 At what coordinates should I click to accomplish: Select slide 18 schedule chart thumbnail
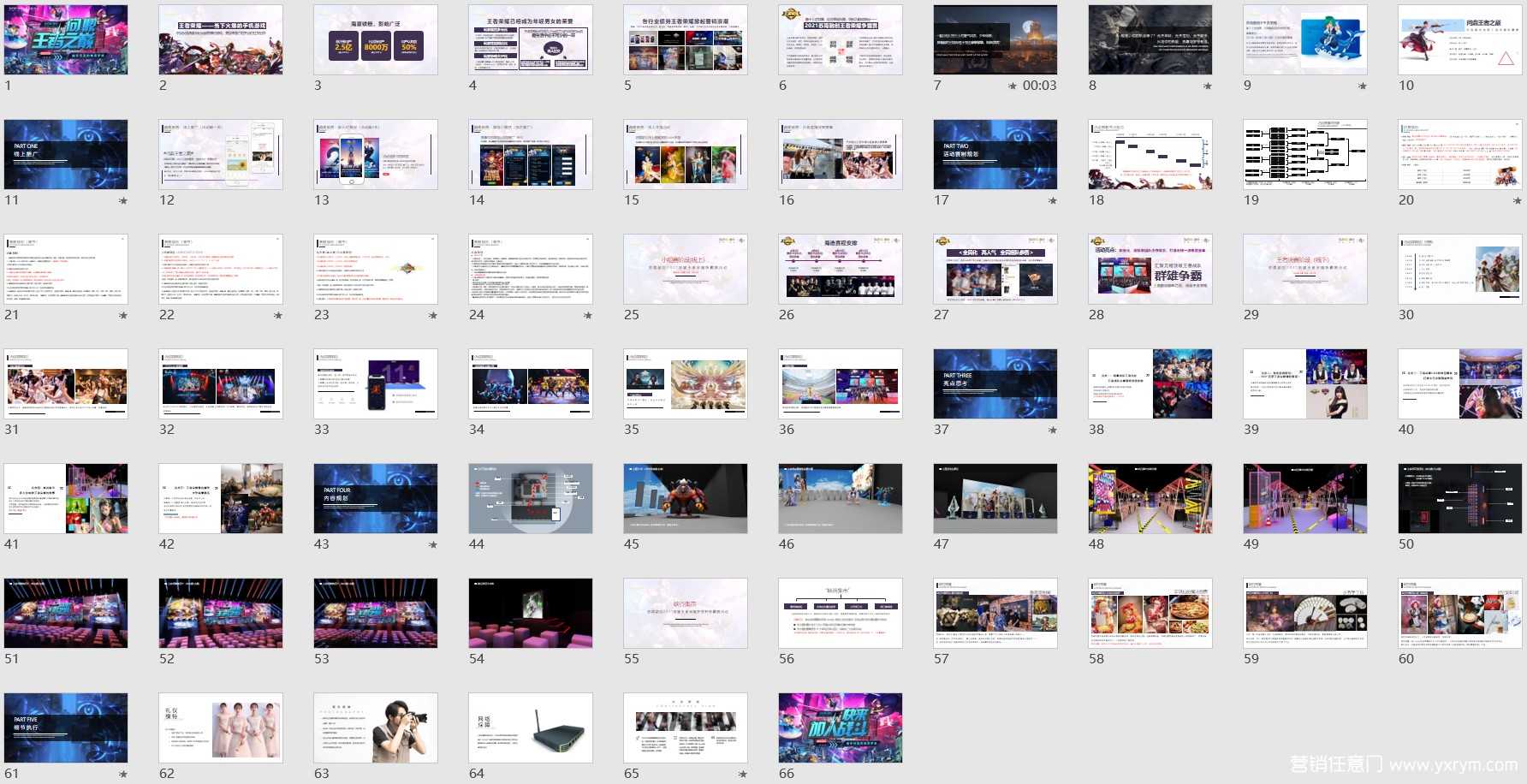click(x=1150, y=155)
